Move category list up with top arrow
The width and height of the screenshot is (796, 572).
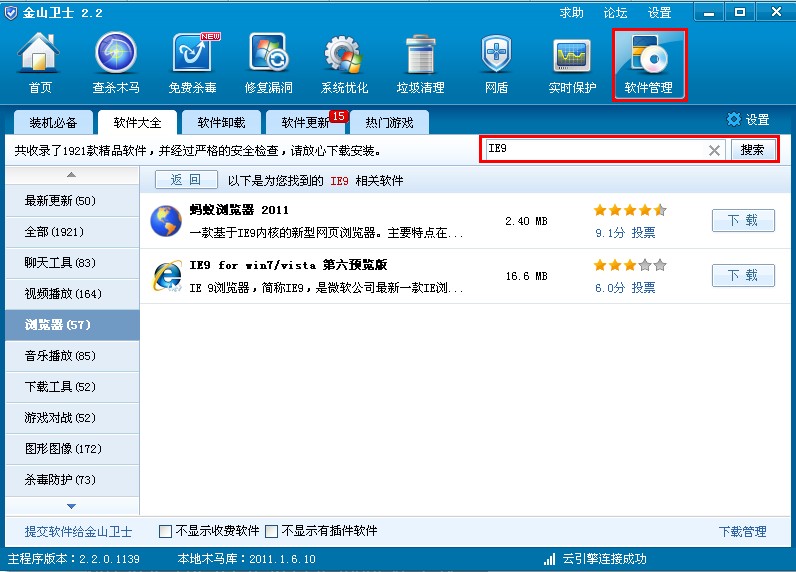click(72, 175)
